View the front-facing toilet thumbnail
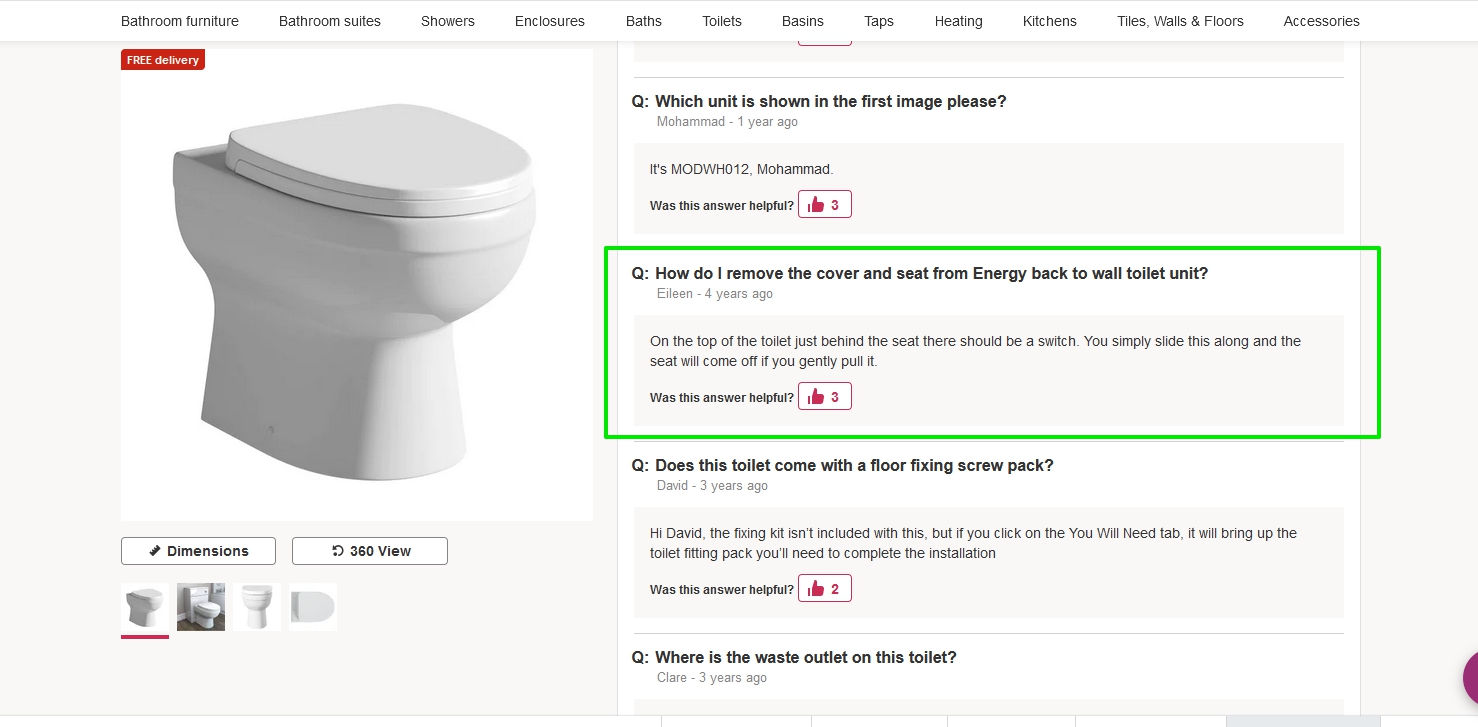 click(x=257, y=607)
